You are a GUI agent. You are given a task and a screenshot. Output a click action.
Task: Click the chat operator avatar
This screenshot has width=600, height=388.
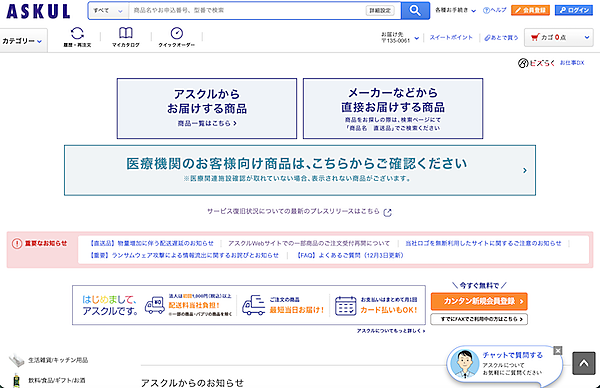[465, 364]
